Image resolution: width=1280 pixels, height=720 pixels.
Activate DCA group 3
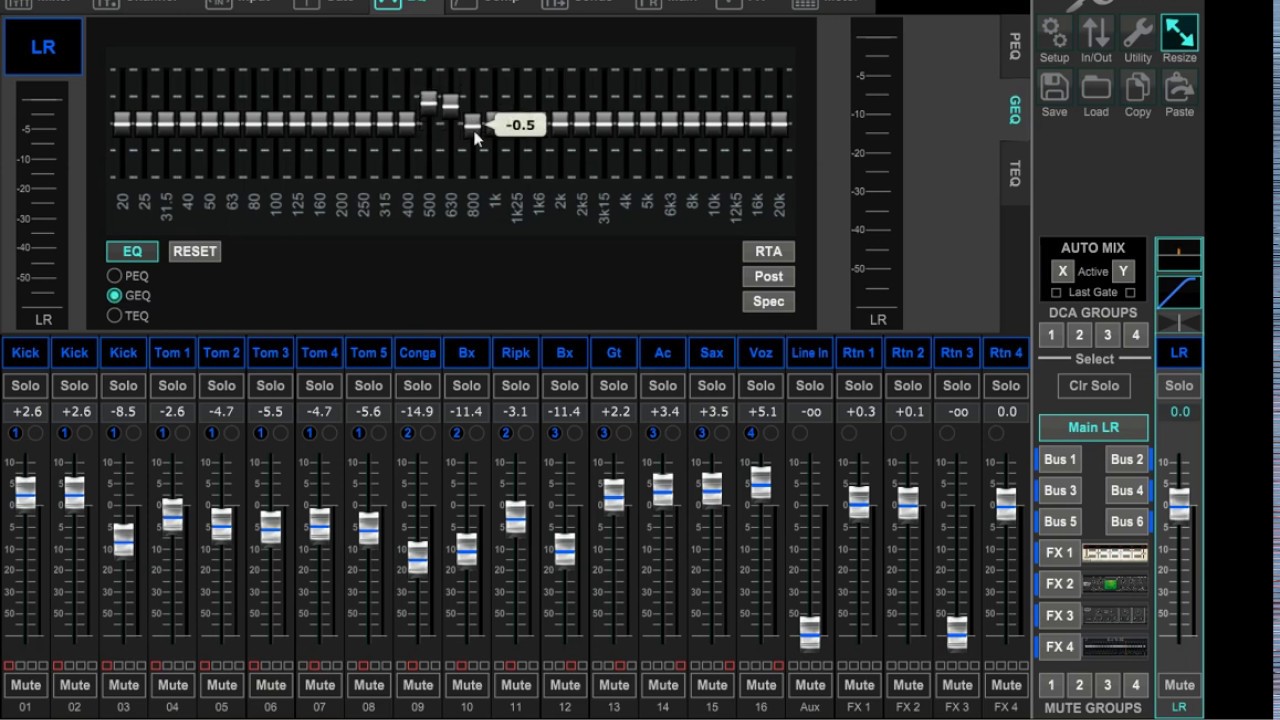coord(1107,335)
